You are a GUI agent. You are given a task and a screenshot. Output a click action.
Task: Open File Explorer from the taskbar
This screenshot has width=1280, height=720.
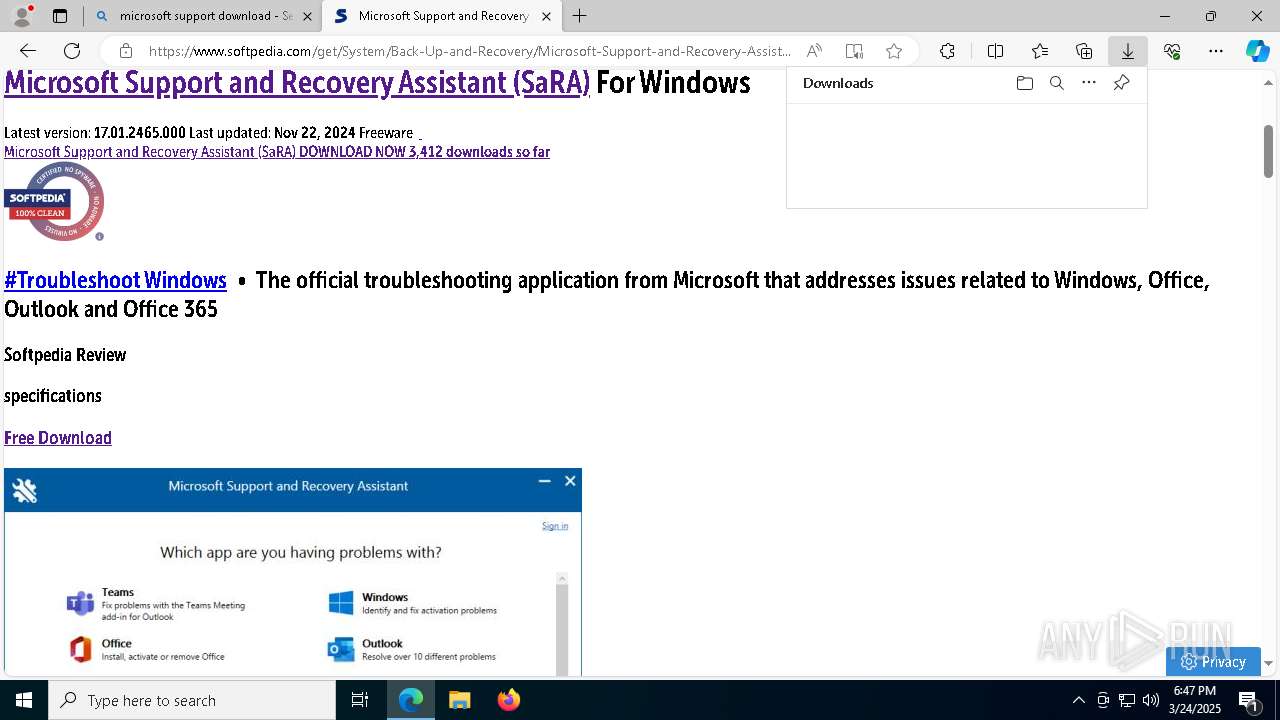click(459, 700)
